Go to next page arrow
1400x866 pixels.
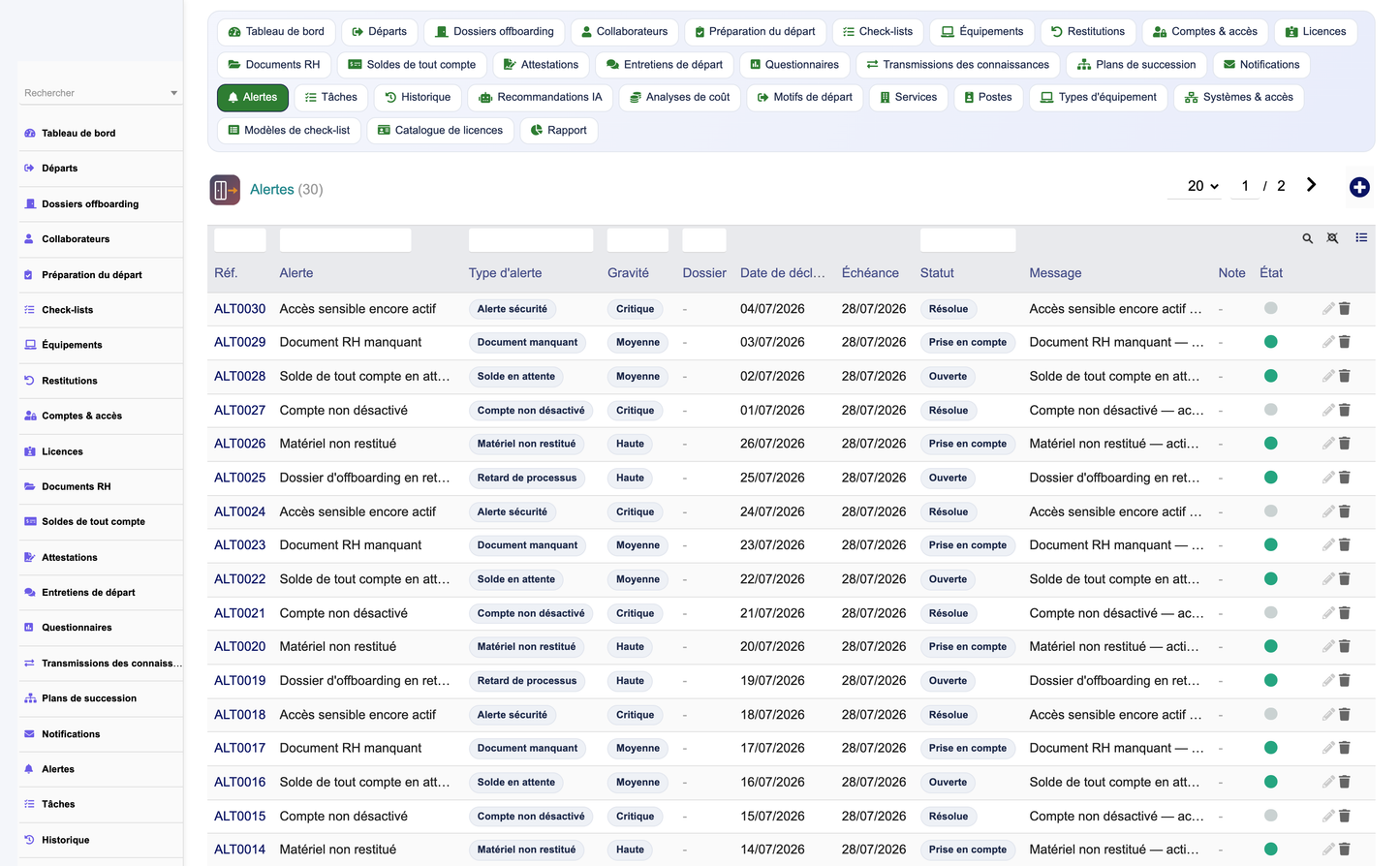1311,185
